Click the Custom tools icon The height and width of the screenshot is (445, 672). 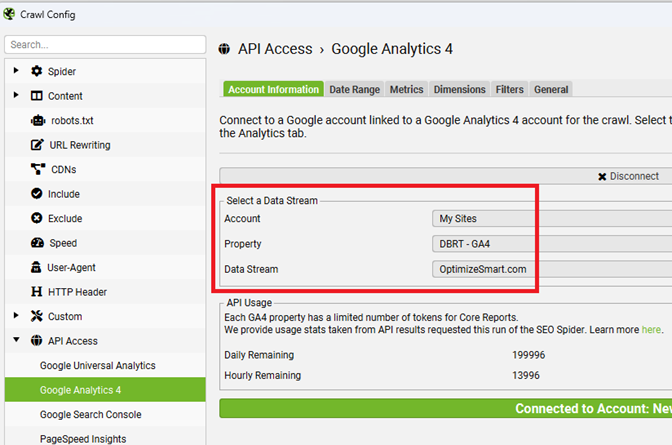point(37,316)
